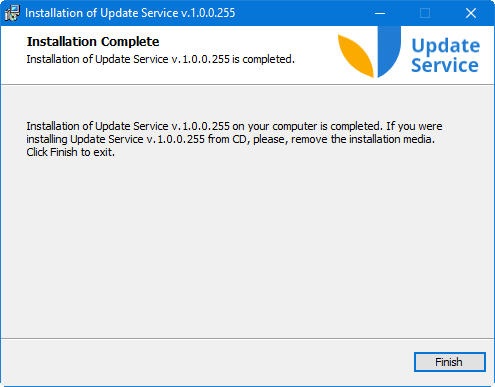Click the blue shield logo shape
The height and width of the screenshot is (387, 495).
389,52
